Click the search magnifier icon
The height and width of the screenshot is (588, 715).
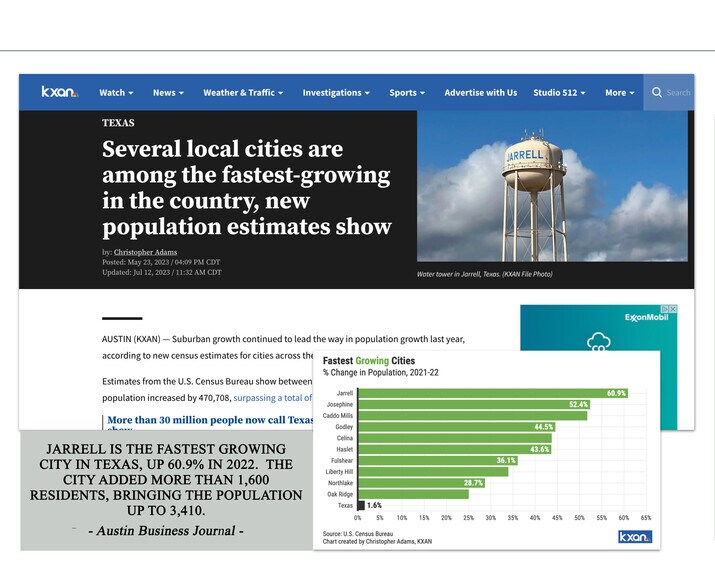(x=657, y=92)
